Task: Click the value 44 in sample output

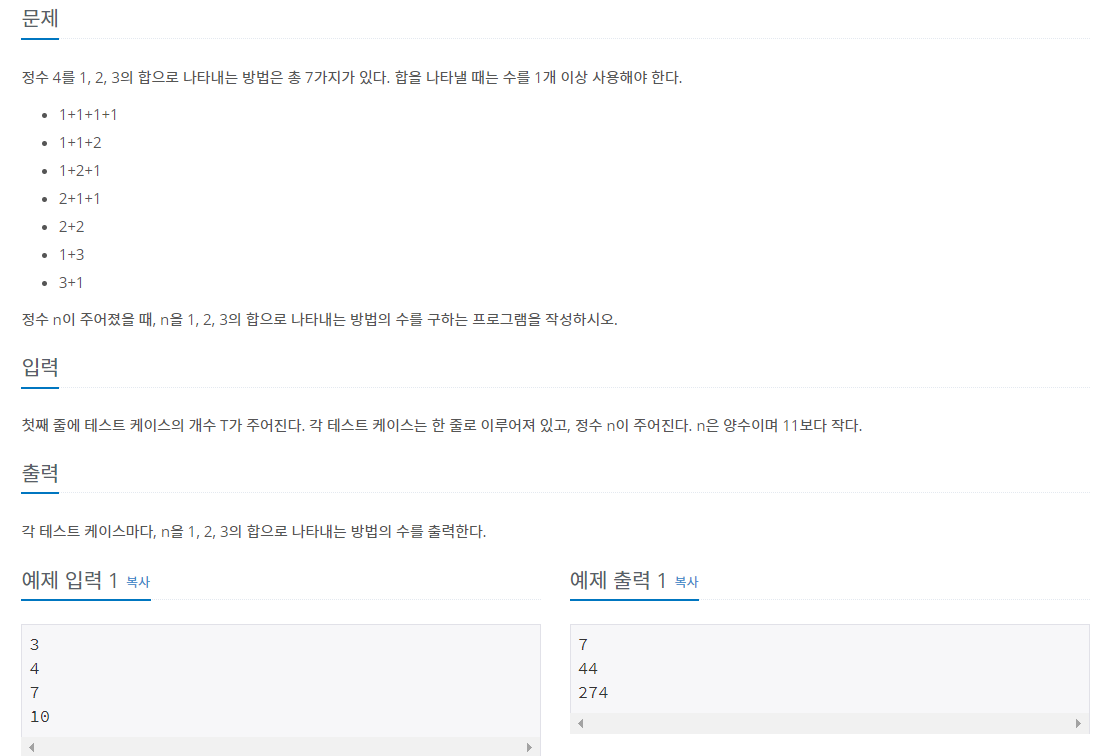Action: point(588,668)
